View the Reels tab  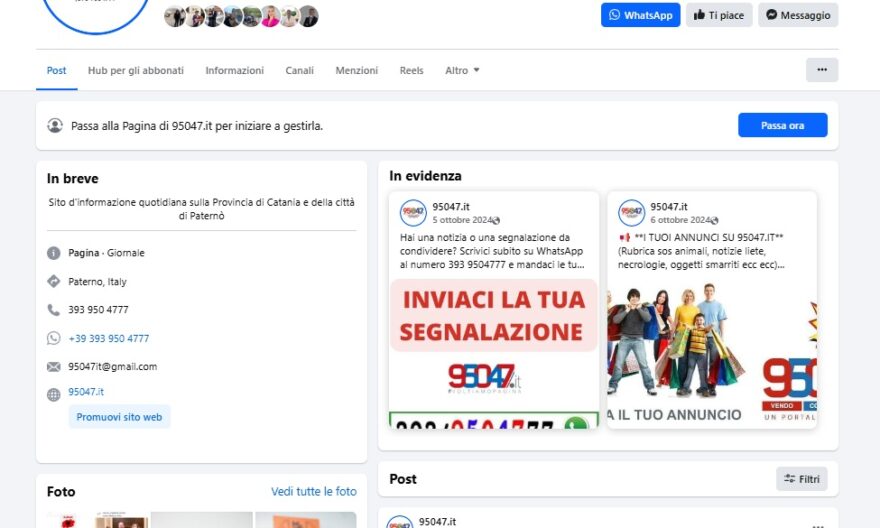coord(411,71)
